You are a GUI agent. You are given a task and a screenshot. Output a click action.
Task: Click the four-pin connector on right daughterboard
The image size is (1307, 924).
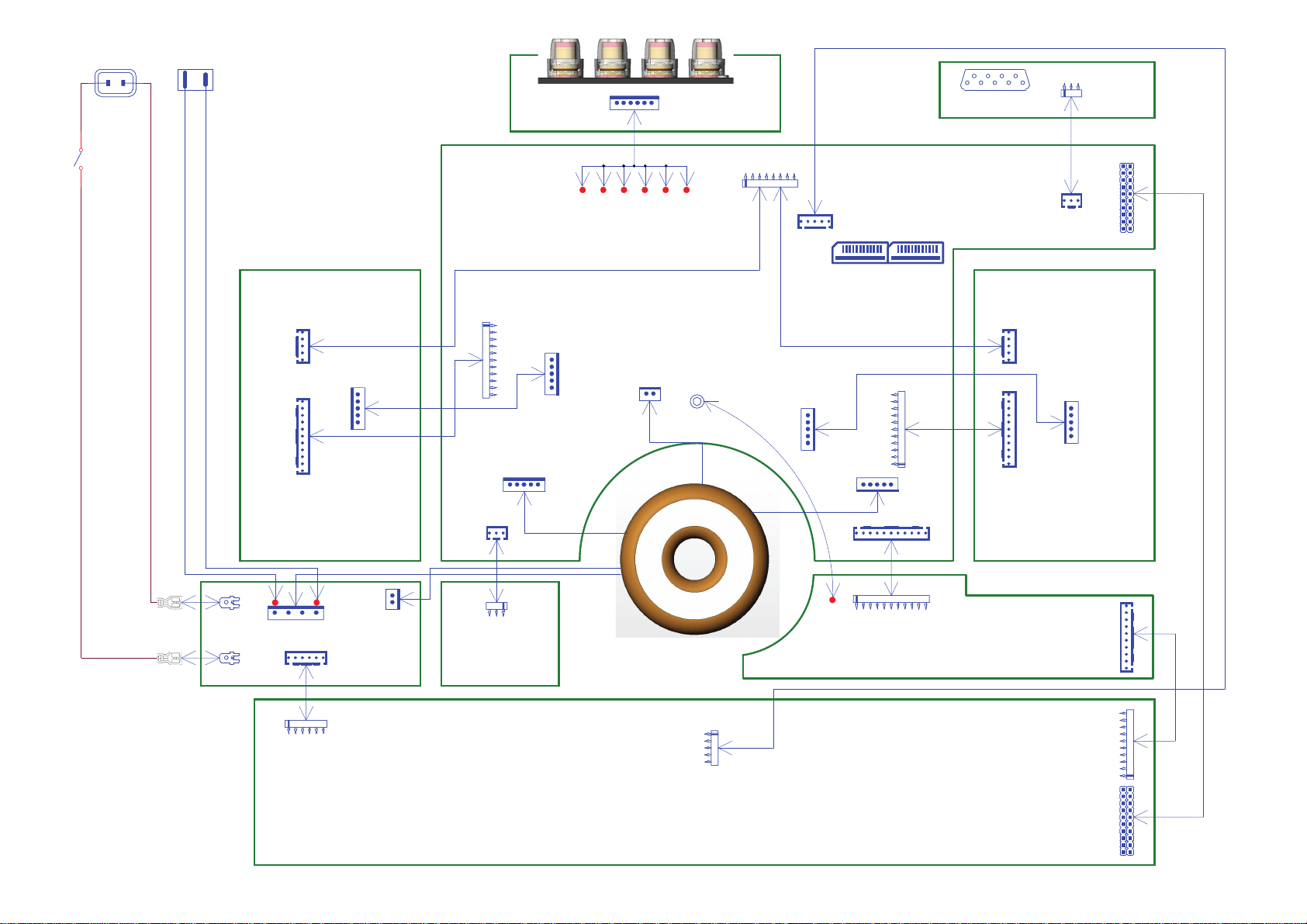tap(1008, 346)
